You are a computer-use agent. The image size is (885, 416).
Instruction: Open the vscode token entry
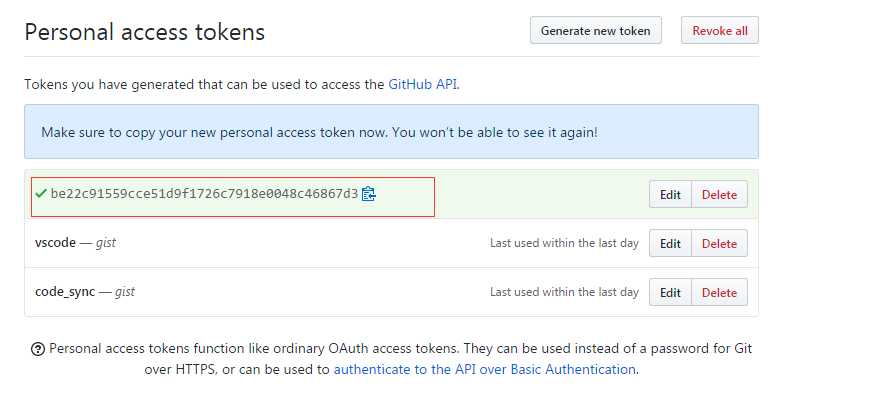[55, 243]
